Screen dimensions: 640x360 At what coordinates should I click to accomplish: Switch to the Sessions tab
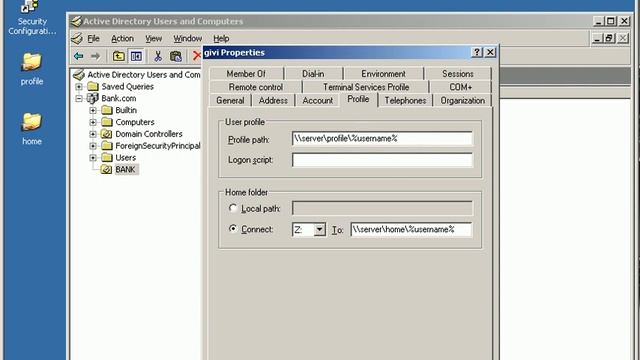pyautogui.click(x=458, y=74)
